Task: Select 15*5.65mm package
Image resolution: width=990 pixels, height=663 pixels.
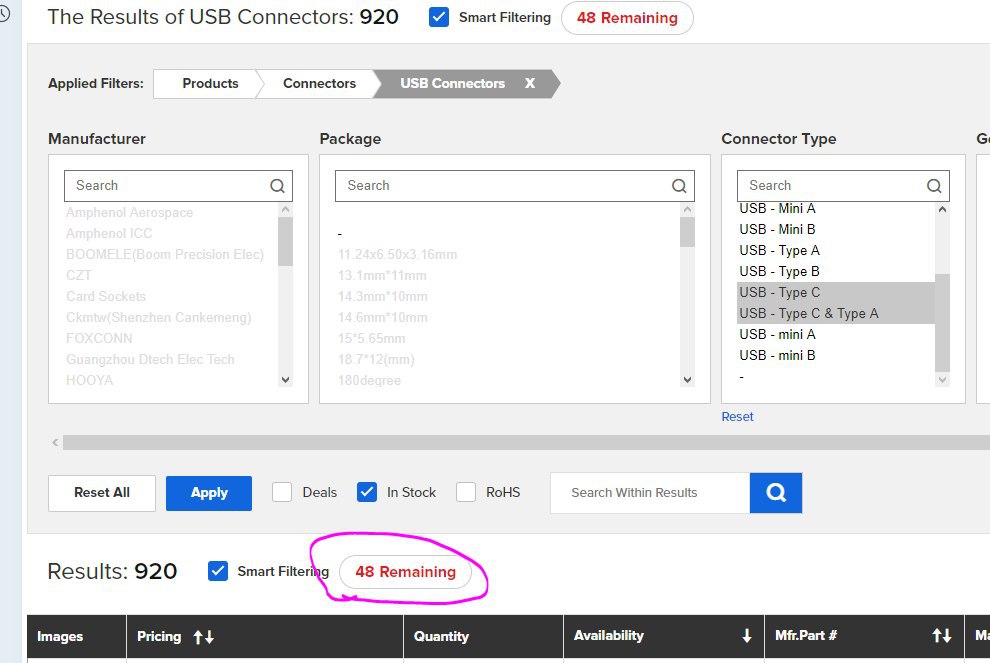Action: (371, 338)
